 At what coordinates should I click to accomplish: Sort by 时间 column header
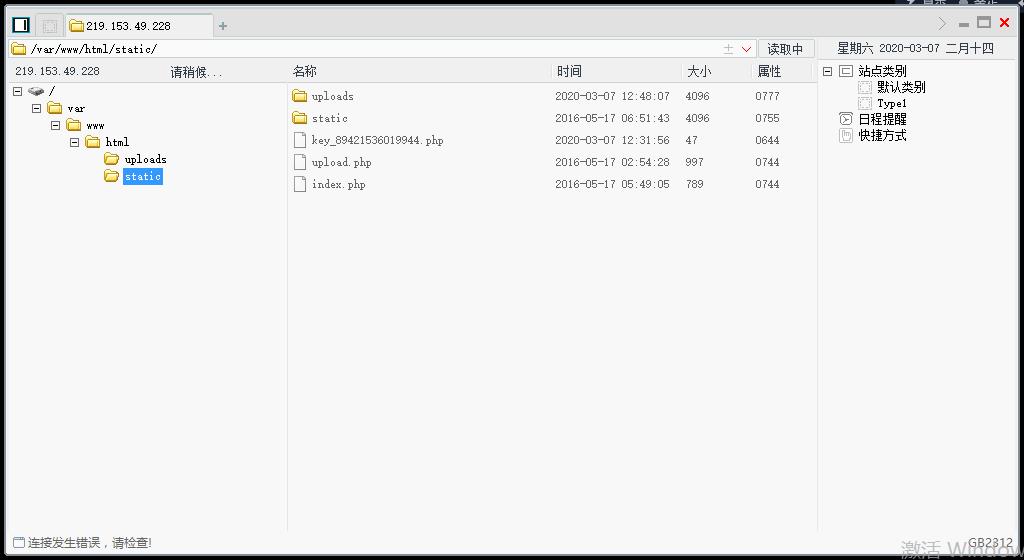(x=569, y=71)
